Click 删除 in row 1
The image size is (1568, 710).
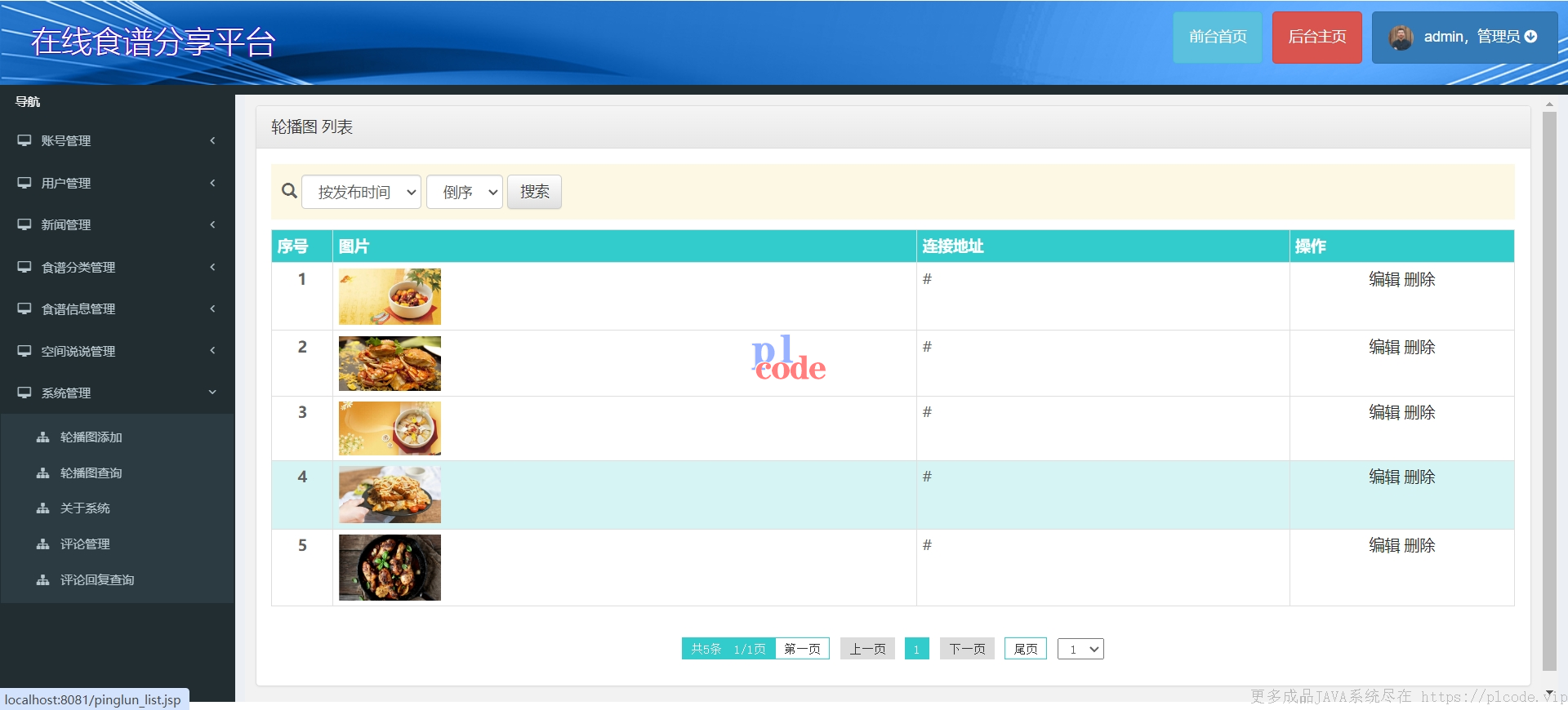(1419, 279)
